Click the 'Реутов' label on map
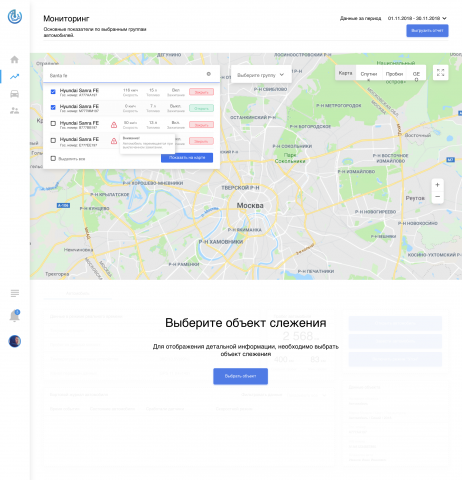This screenshot has width=462, height=480. coord(415,198)
